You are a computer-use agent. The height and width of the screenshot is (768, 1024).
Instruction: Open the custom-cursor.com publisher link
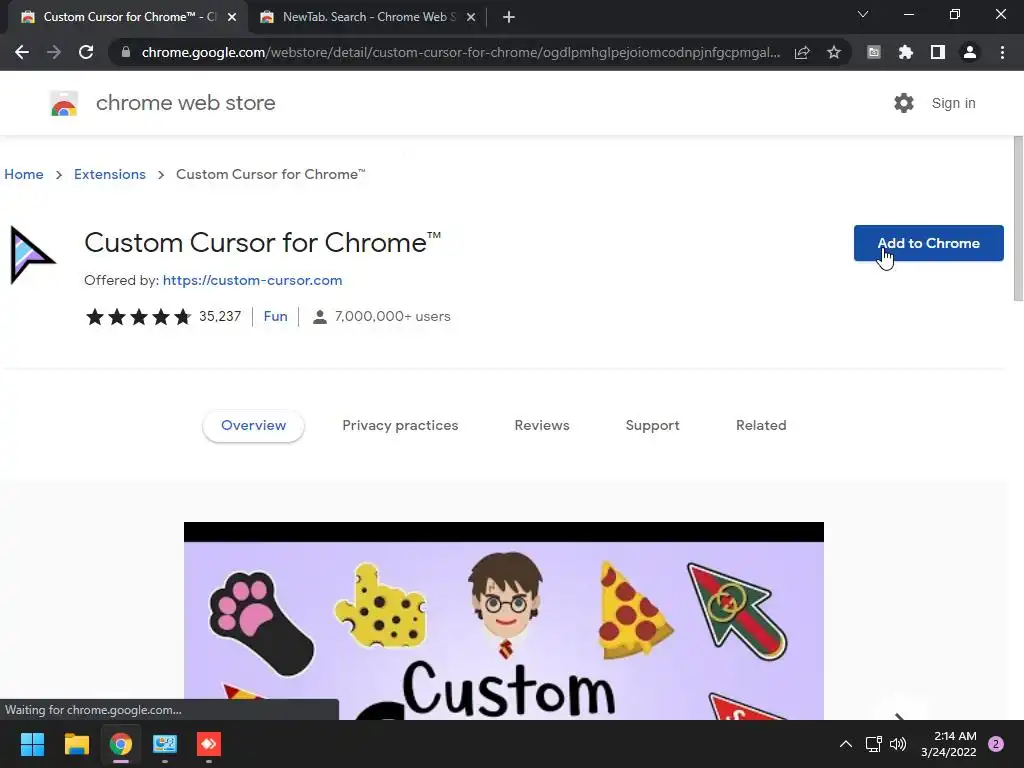point(252,280)
